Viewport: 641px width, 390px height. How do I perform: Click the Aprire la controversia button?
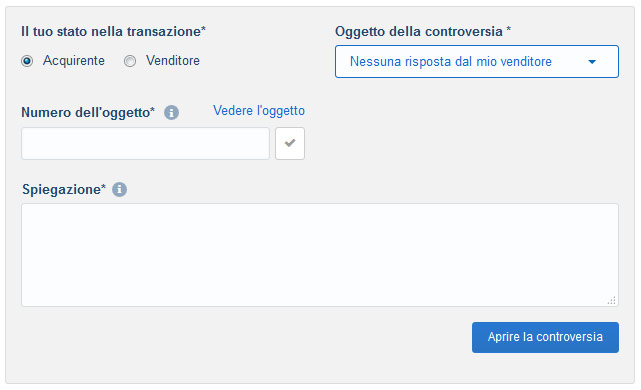[x=545, y=337]
